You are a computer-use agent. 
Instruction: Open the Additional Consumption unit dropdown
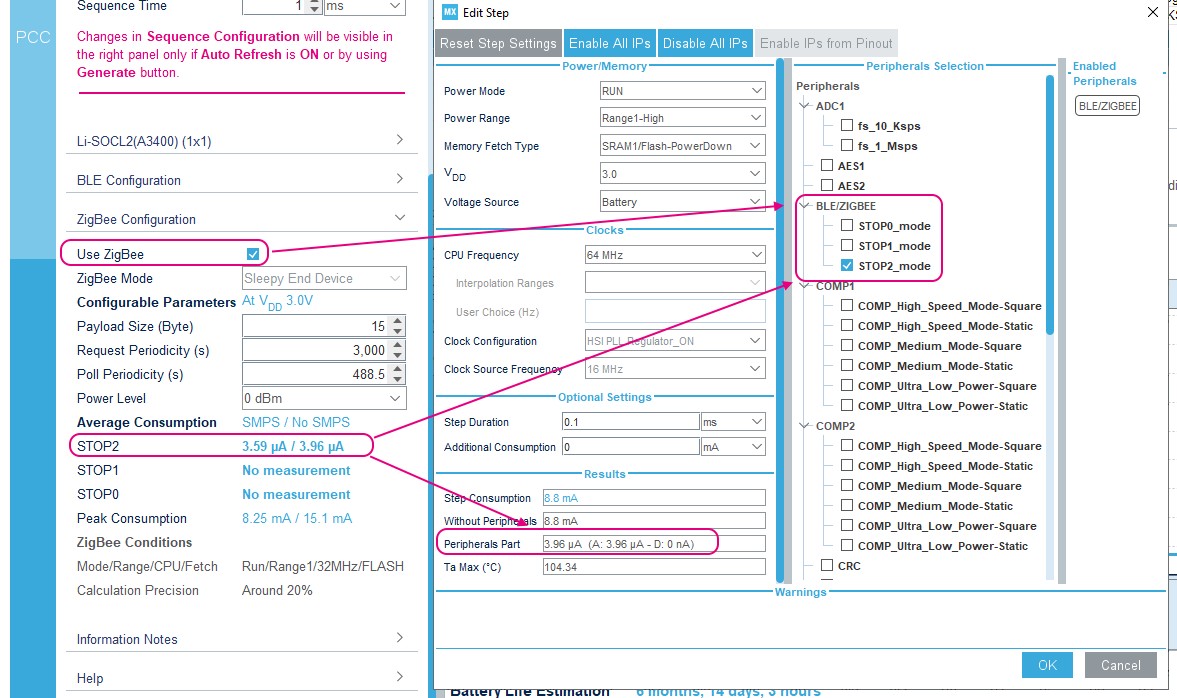733,447
